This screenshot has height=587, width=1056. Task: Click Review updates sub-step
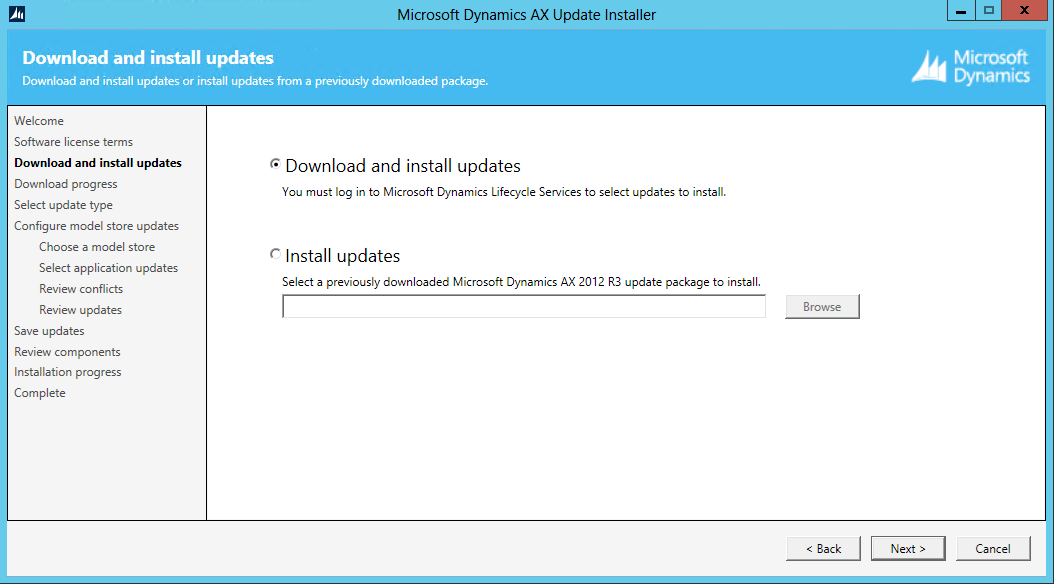coord(80,310)
